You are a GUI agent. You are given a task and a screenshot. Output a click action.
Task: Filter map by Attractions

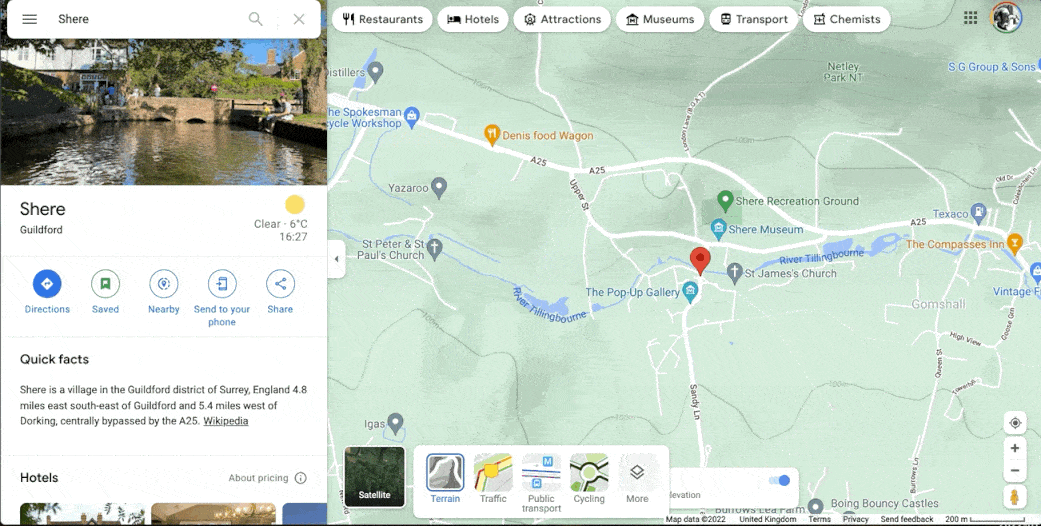coord(562,19)
